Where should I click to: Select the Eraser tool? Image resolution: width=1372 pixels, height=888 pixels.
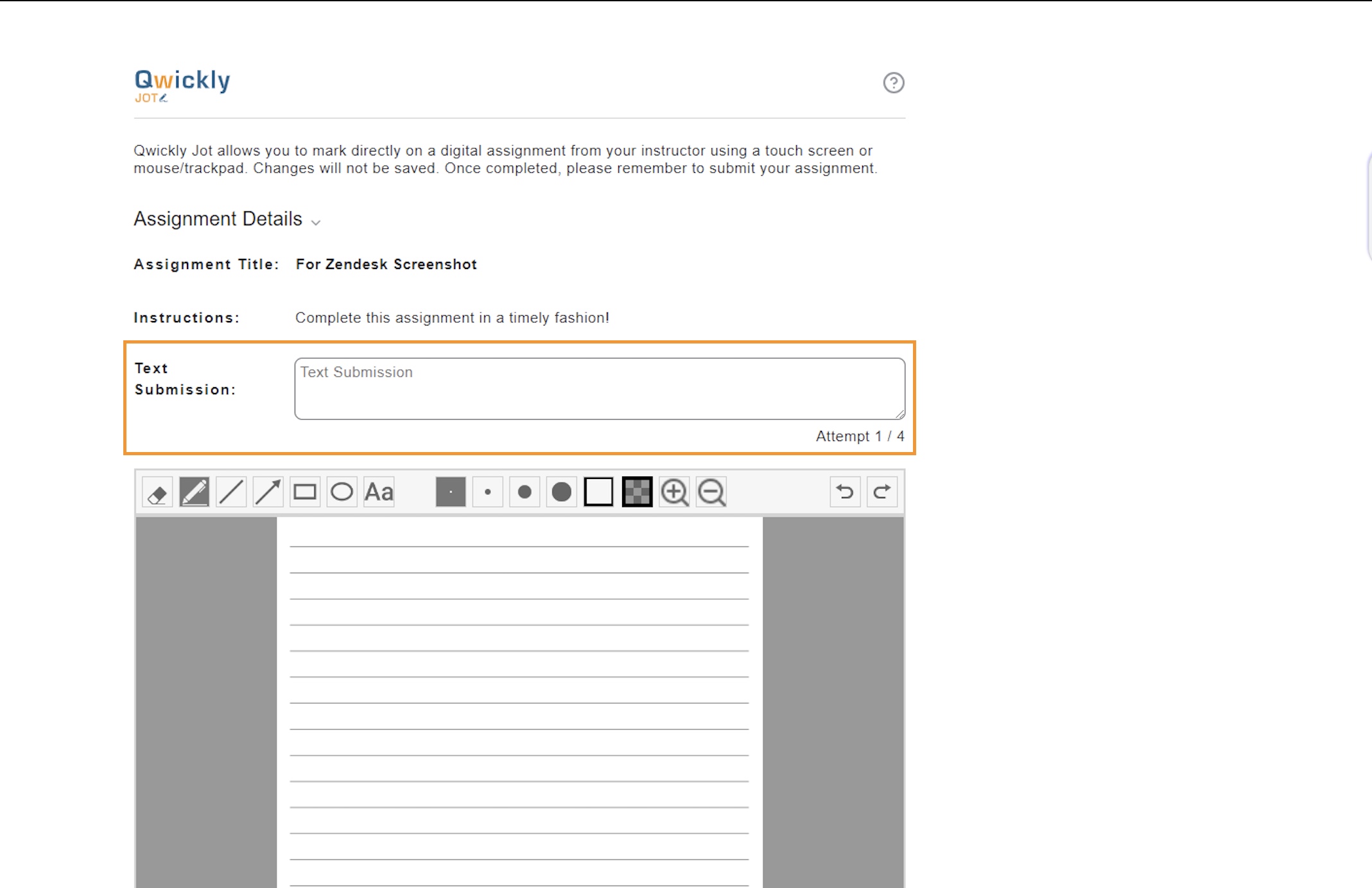pos(157,492)
